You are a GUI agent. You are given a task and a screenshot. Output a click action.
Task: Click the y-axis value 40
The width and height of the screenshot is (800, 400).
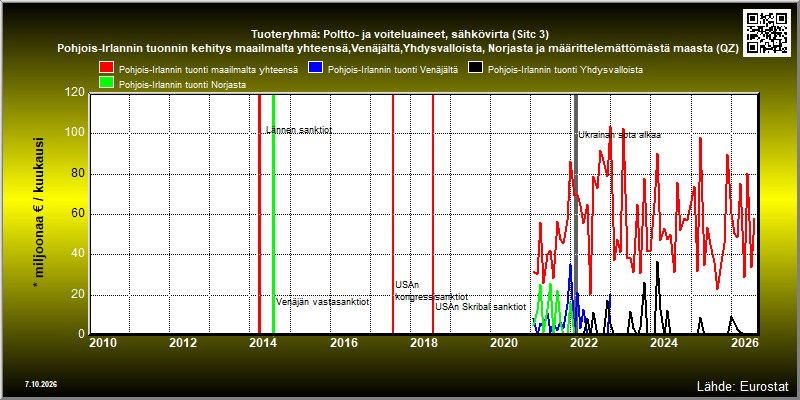click(x=79, y=254)
